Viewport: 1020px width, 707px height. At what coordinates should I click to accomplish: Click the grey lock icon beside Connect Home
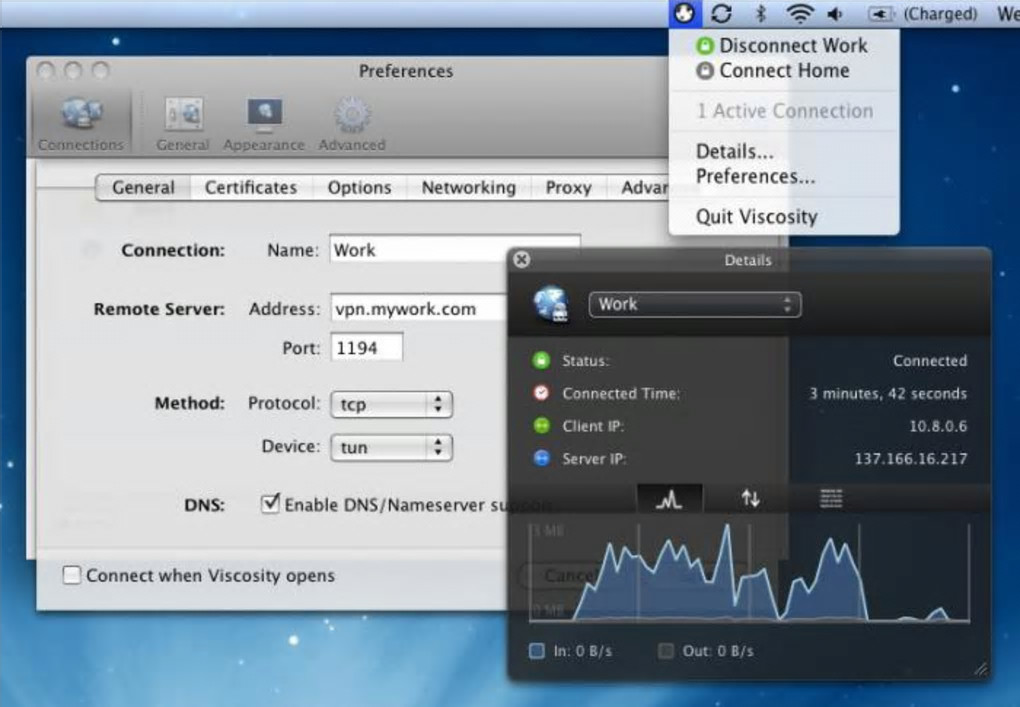705,70
